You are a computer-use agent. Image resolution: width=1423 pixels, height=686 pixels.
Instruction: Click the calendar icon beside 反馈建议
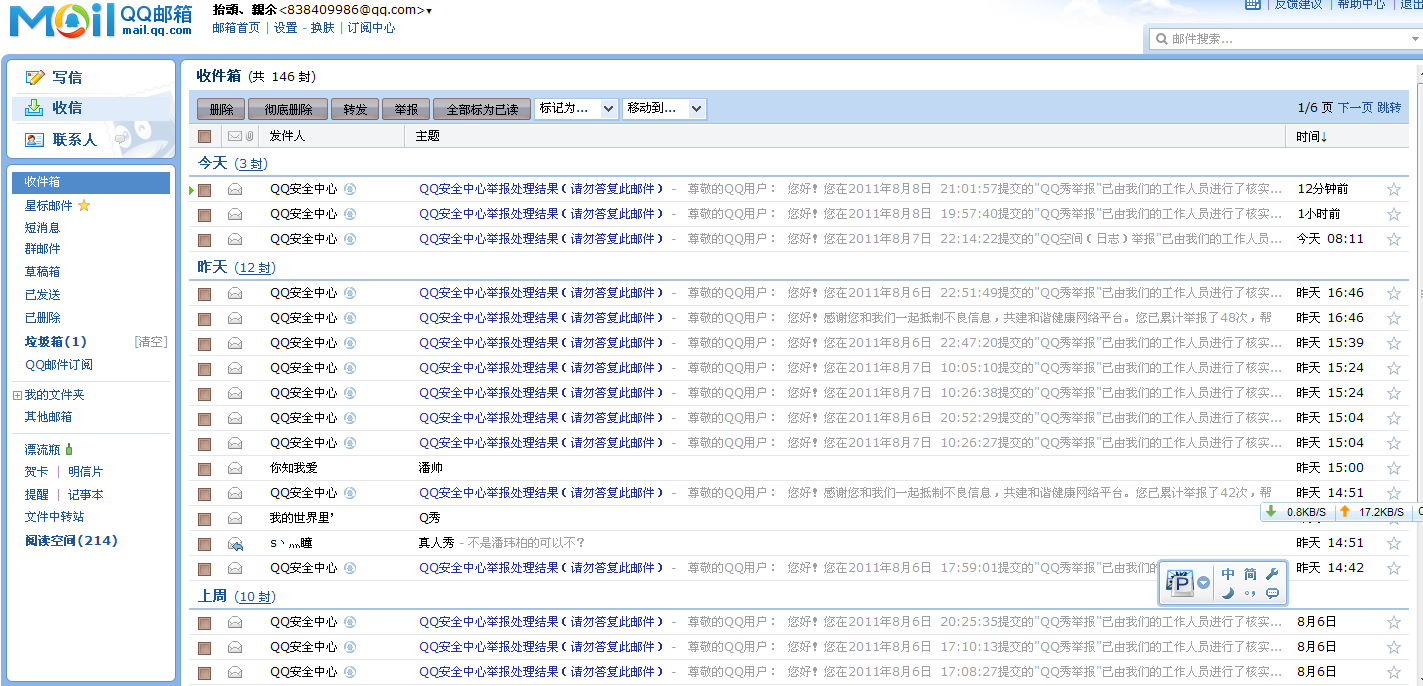click(1252, 4)
